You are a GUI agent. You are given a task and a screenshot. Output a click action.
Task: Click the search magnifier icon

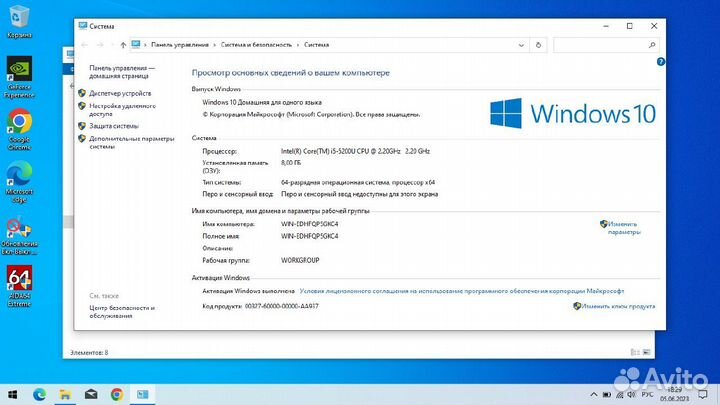pos(652,45)
